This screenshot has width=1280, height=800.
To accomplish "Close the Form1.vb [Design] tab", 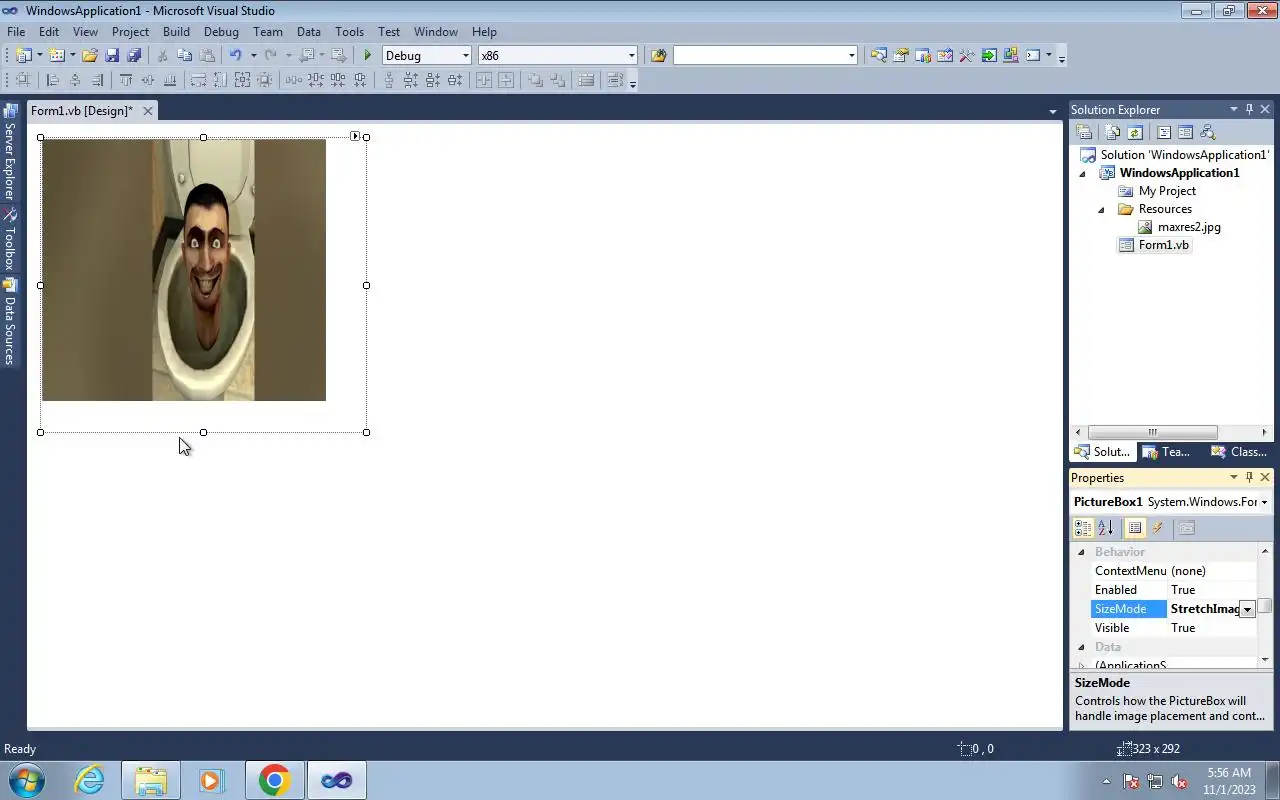I will 148,111.
